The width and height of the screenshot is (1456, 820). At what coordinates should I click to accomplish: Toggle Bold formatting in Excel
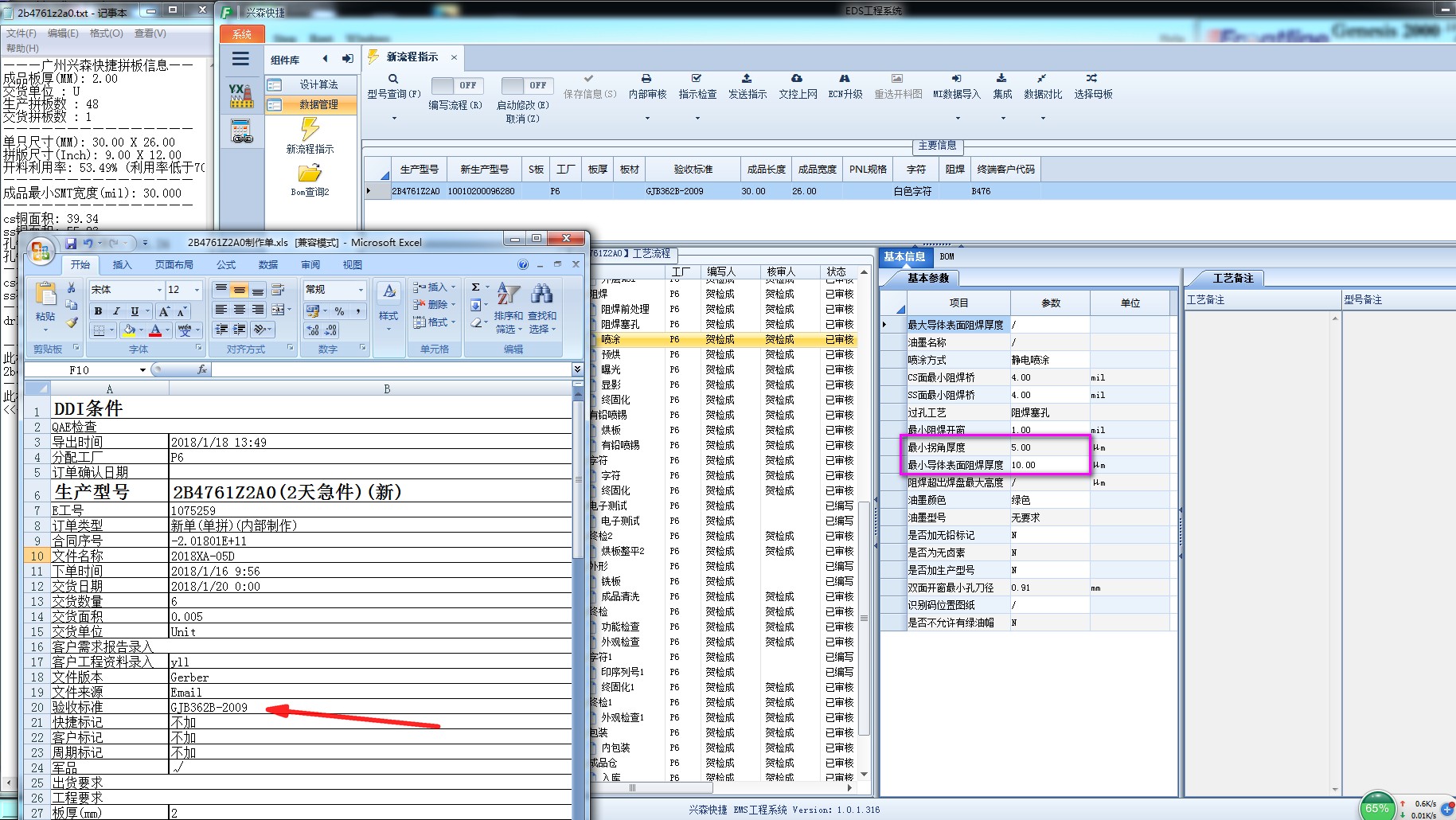[98, 311]
